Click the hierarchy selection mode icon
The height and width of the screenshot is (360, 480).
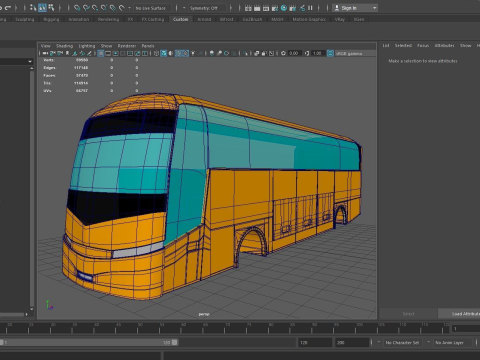33,7
